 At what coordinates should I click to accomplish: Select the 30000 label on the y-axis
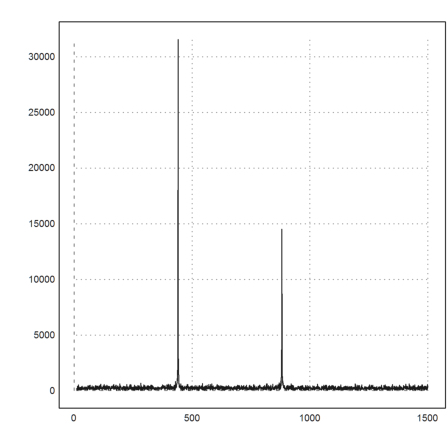point(42,57)
